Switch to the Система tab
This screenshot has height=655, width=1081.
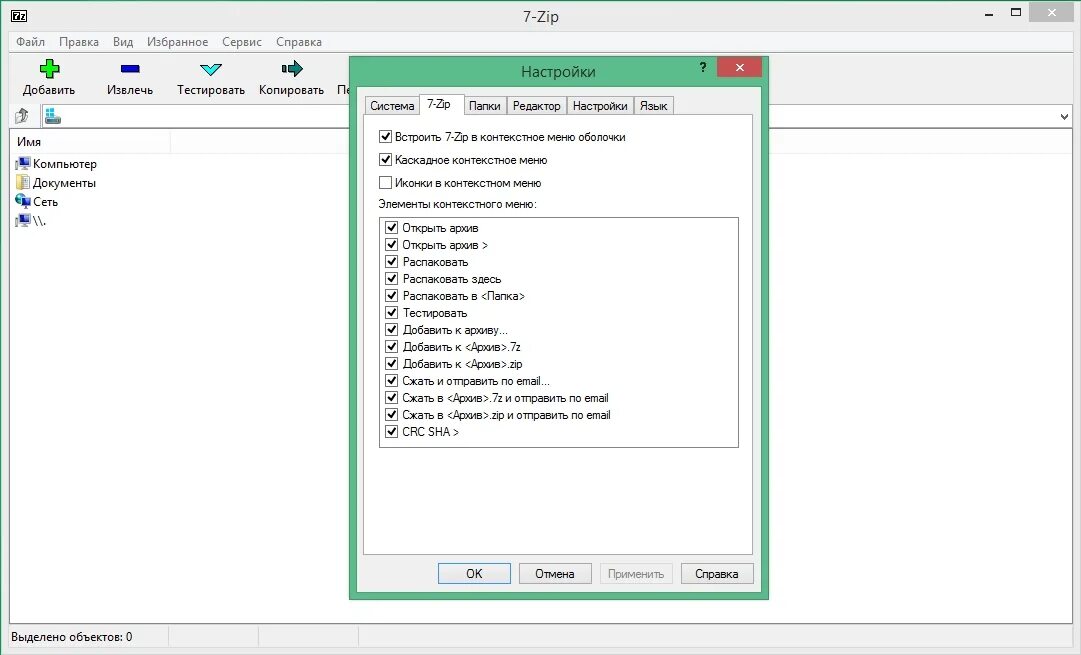(x=392, y=105)
